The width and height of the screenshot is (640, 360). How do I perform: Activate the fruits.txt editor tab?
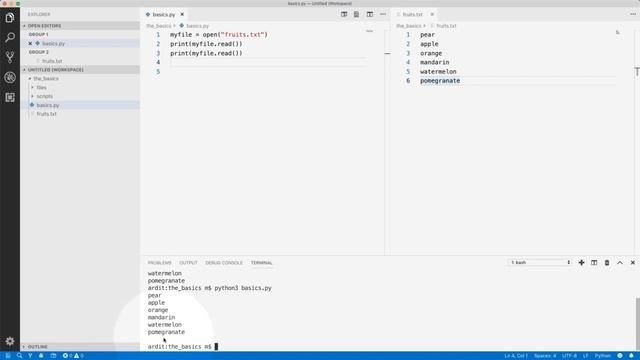pos(412,14)
